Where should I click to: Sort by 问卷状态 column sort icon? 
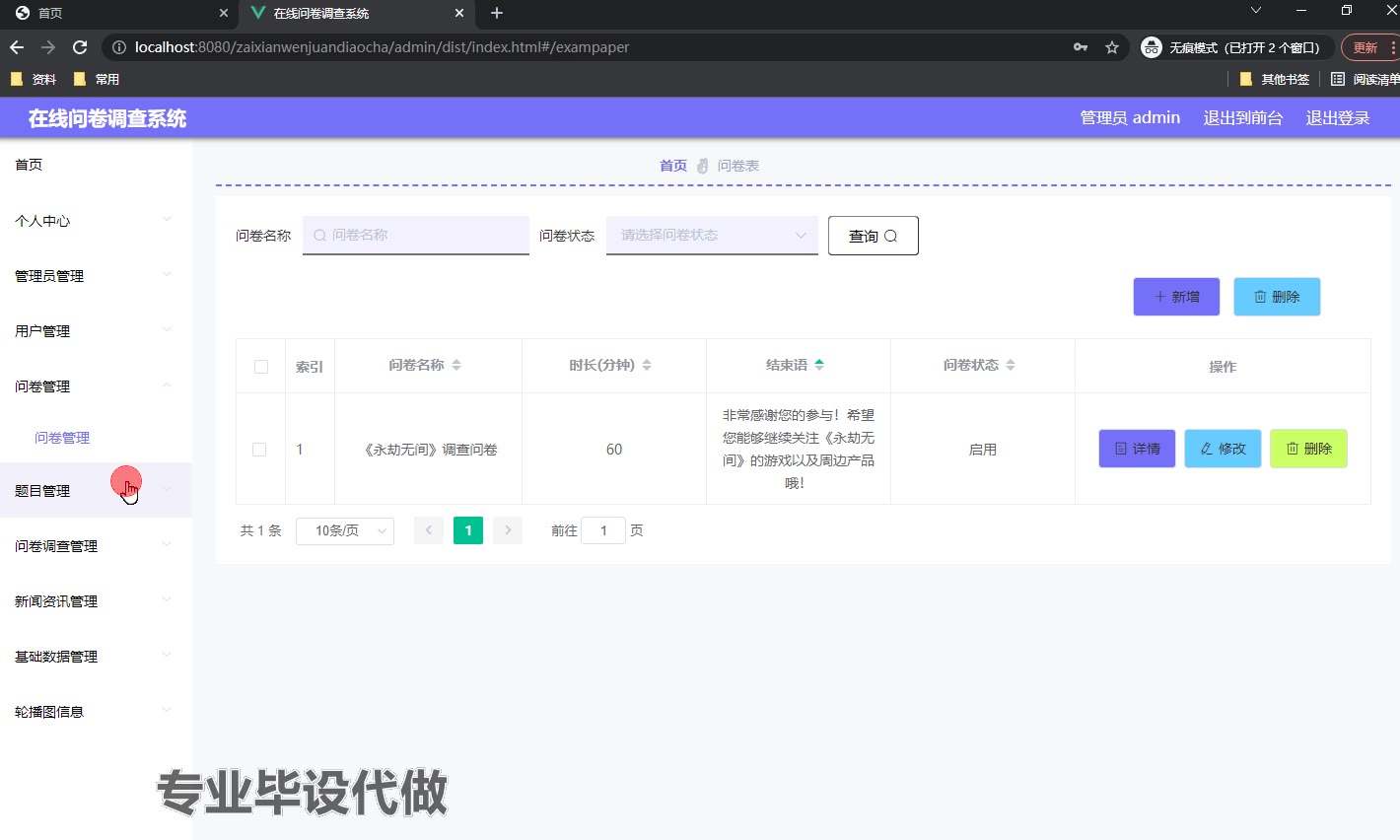[1011, 365]
